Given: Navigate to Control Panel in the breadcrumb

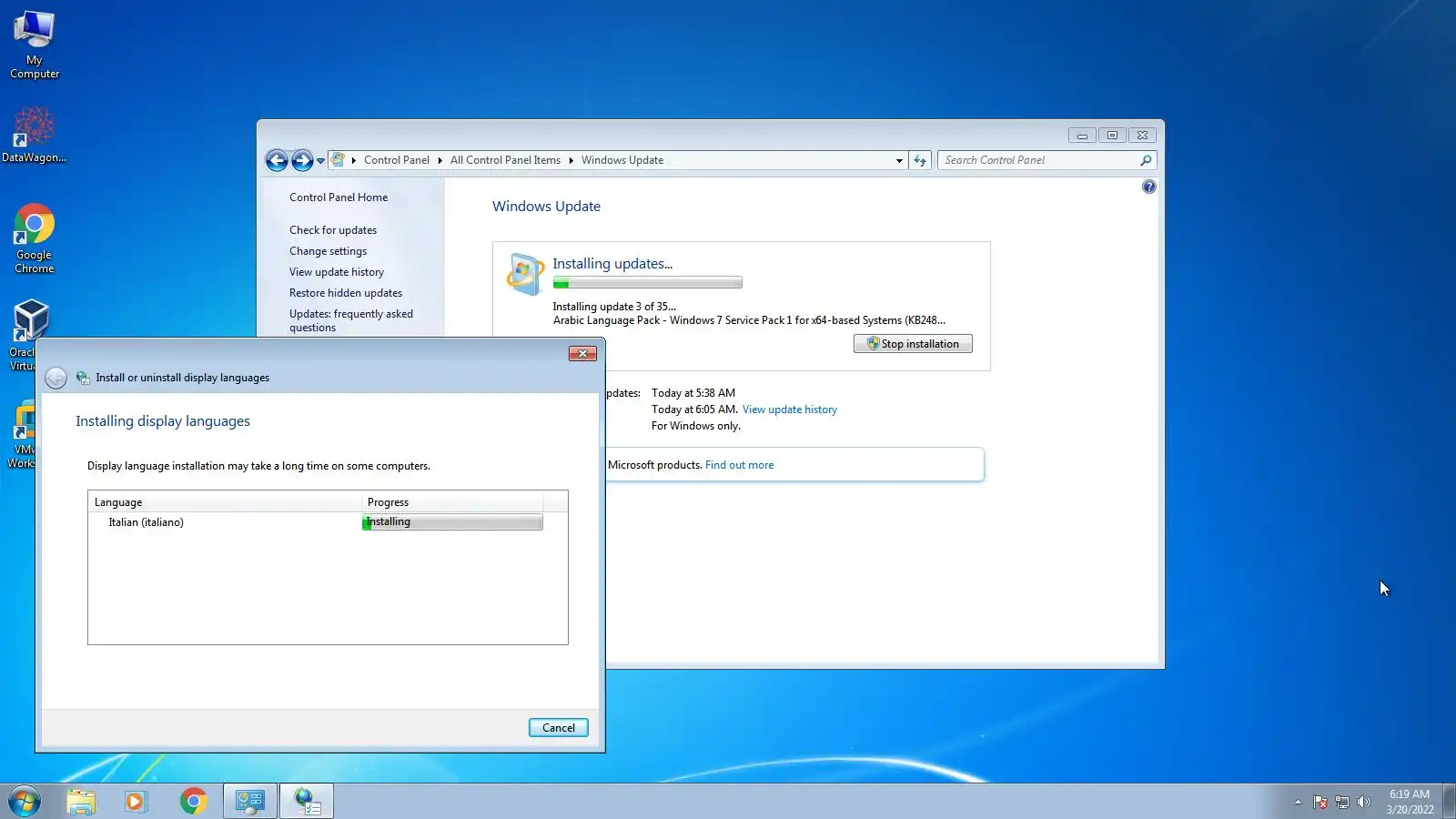Looking at the screenshot, I should tap(397, 160).
